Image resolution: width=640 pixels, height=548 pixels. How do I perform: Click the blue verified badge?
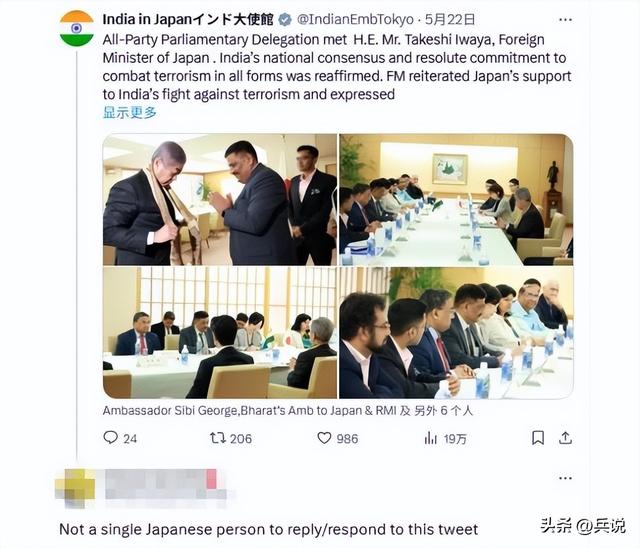[x=285, y=20]
